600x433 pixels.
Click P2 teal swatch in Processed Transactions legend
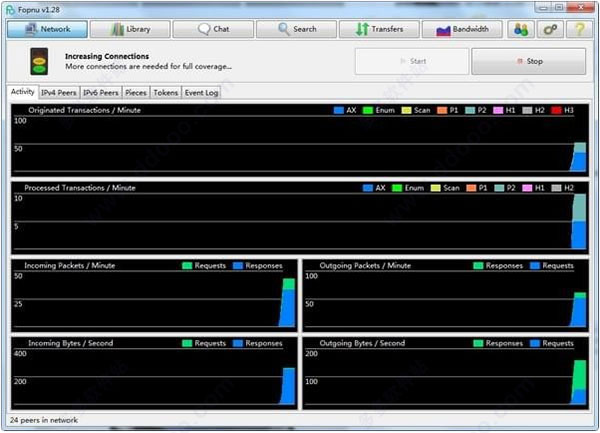499,188
